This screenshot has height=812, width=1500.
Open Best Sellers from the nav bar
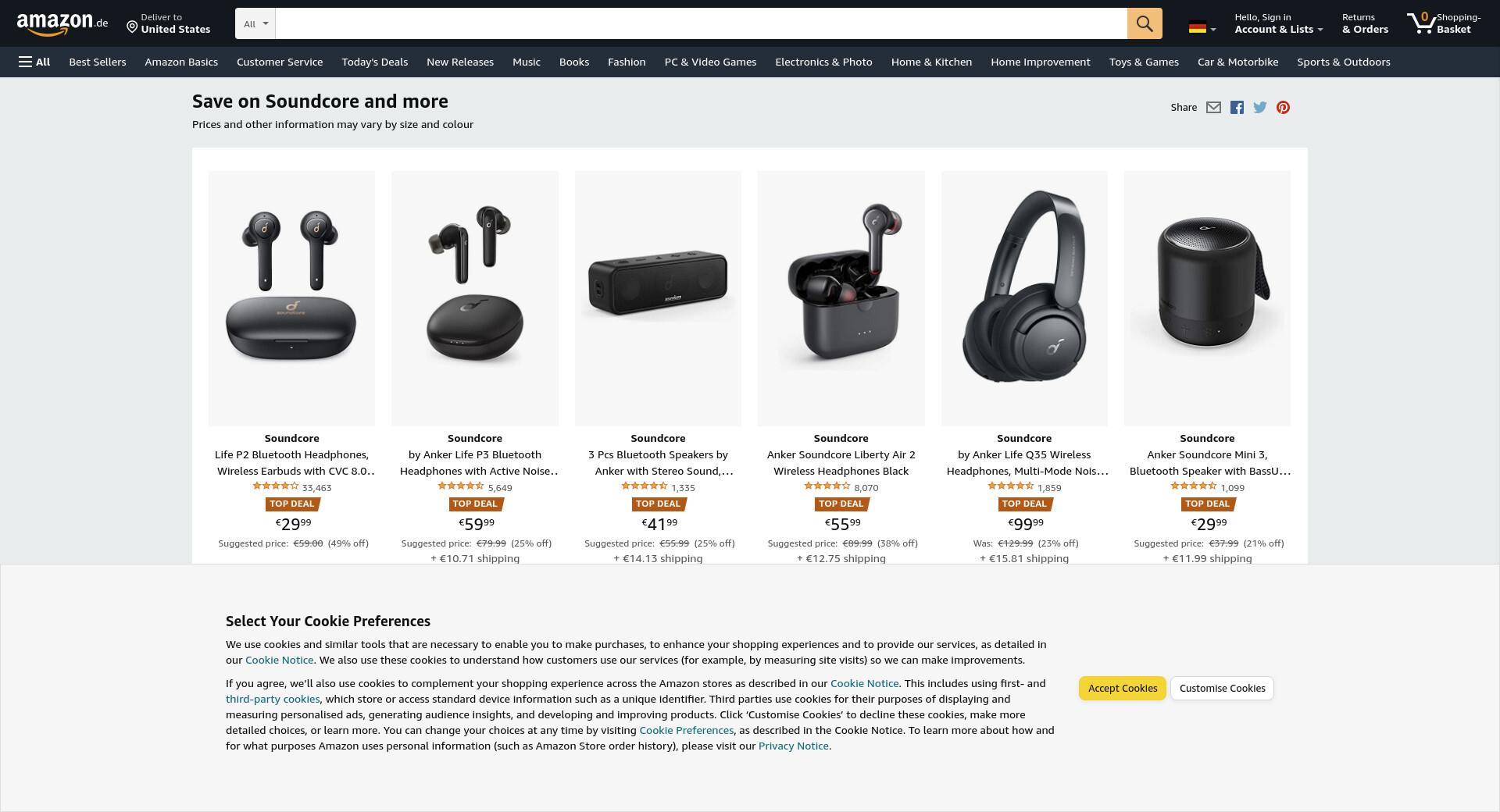(98, 62)
